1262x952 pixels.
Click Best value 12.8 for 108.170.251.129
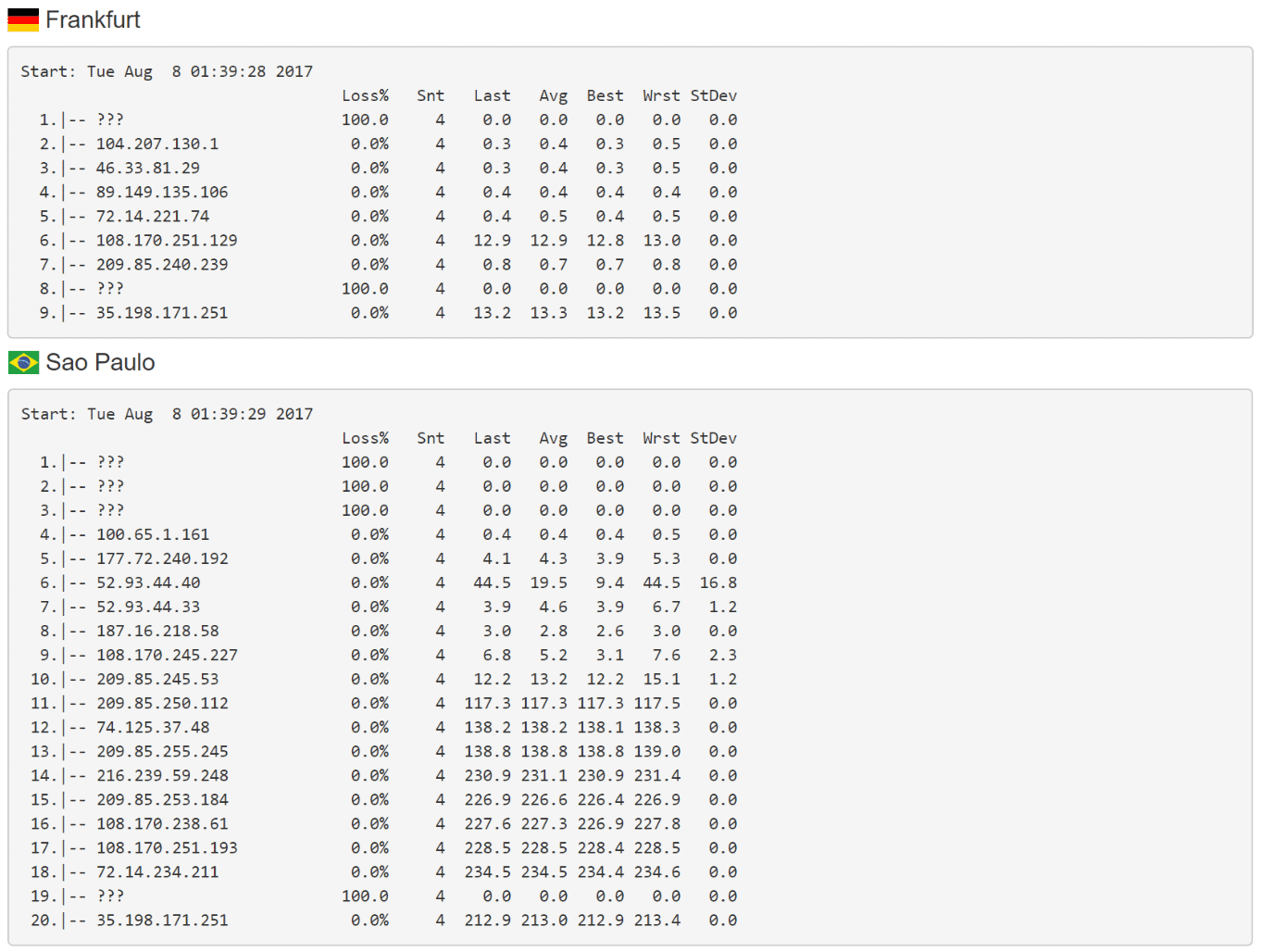point(606,240)
